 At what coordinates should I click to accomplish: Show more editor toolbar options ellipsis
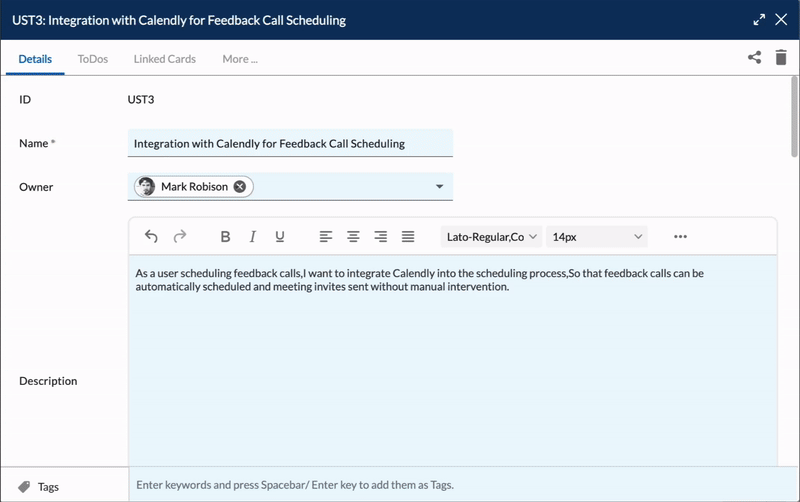click(x=681, y=237)
